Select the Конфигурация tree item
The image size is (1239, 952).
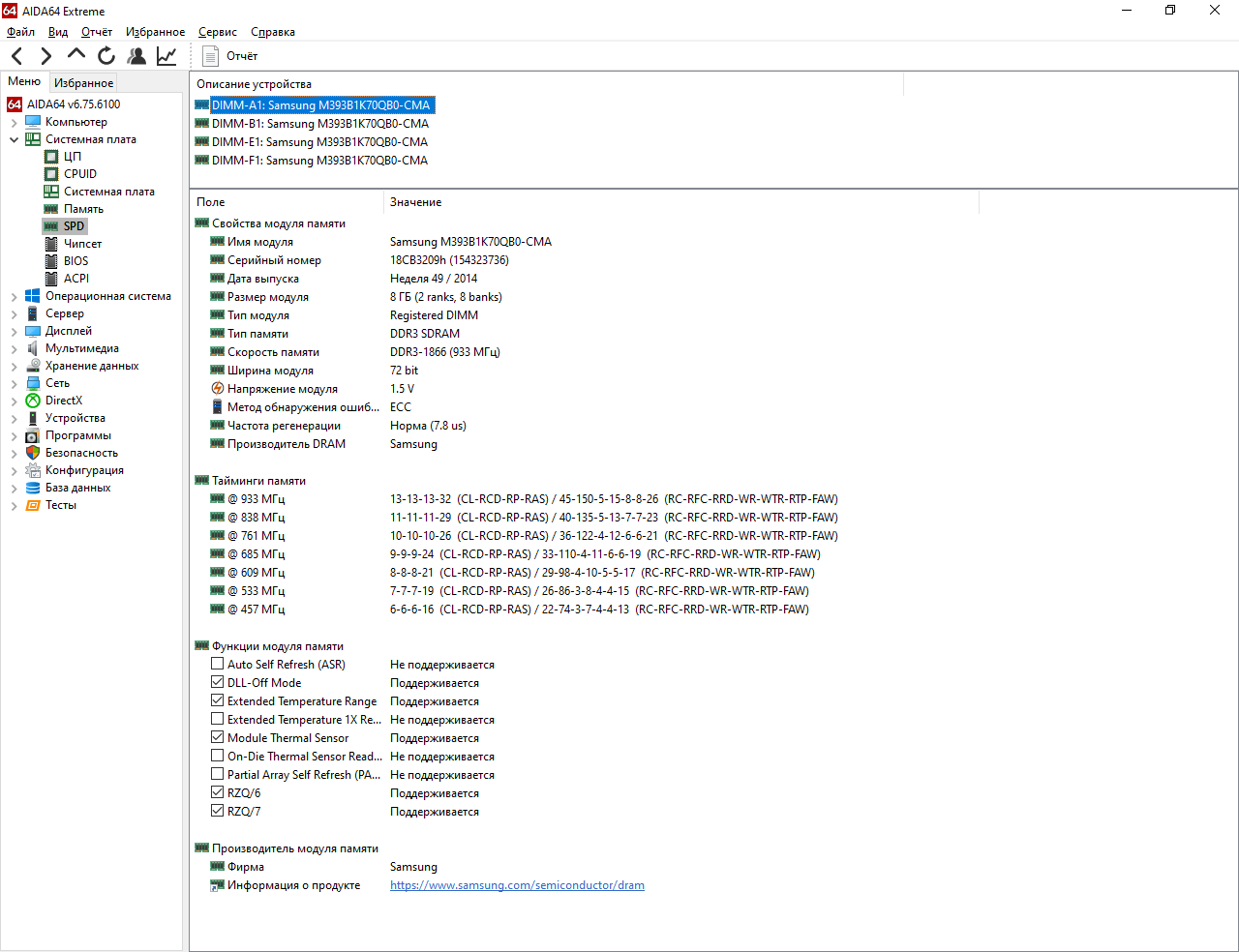84,470
